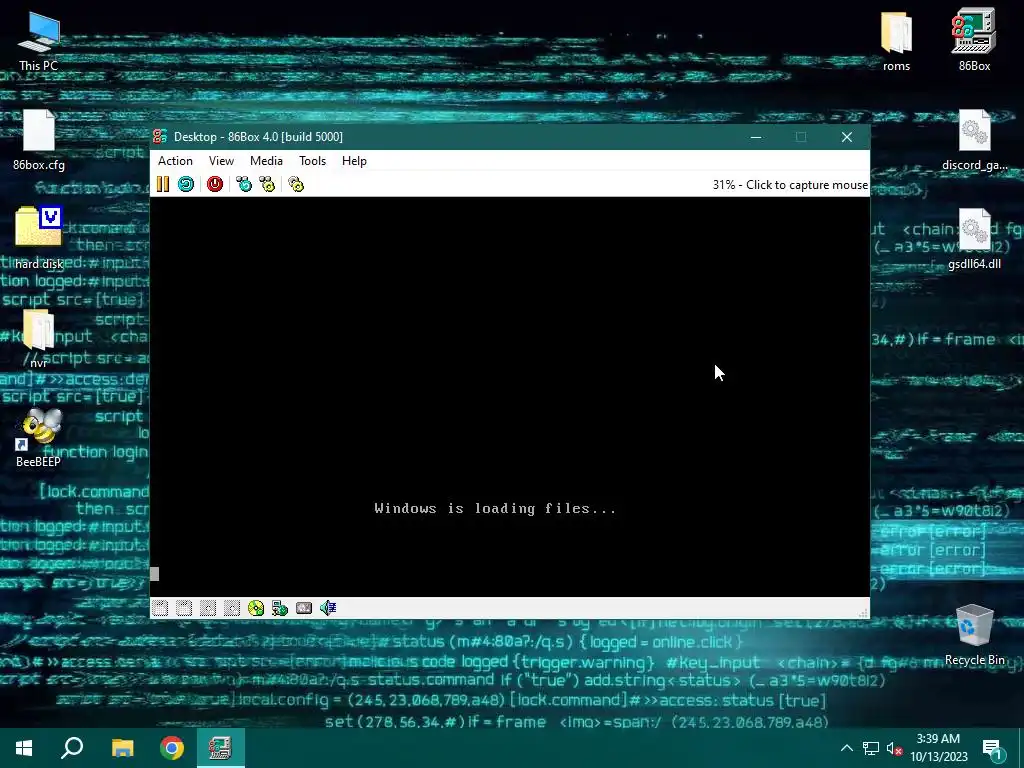
Task: Click the 86Box taskbar button
Action: pyautogui.click(x=221, y=748)
